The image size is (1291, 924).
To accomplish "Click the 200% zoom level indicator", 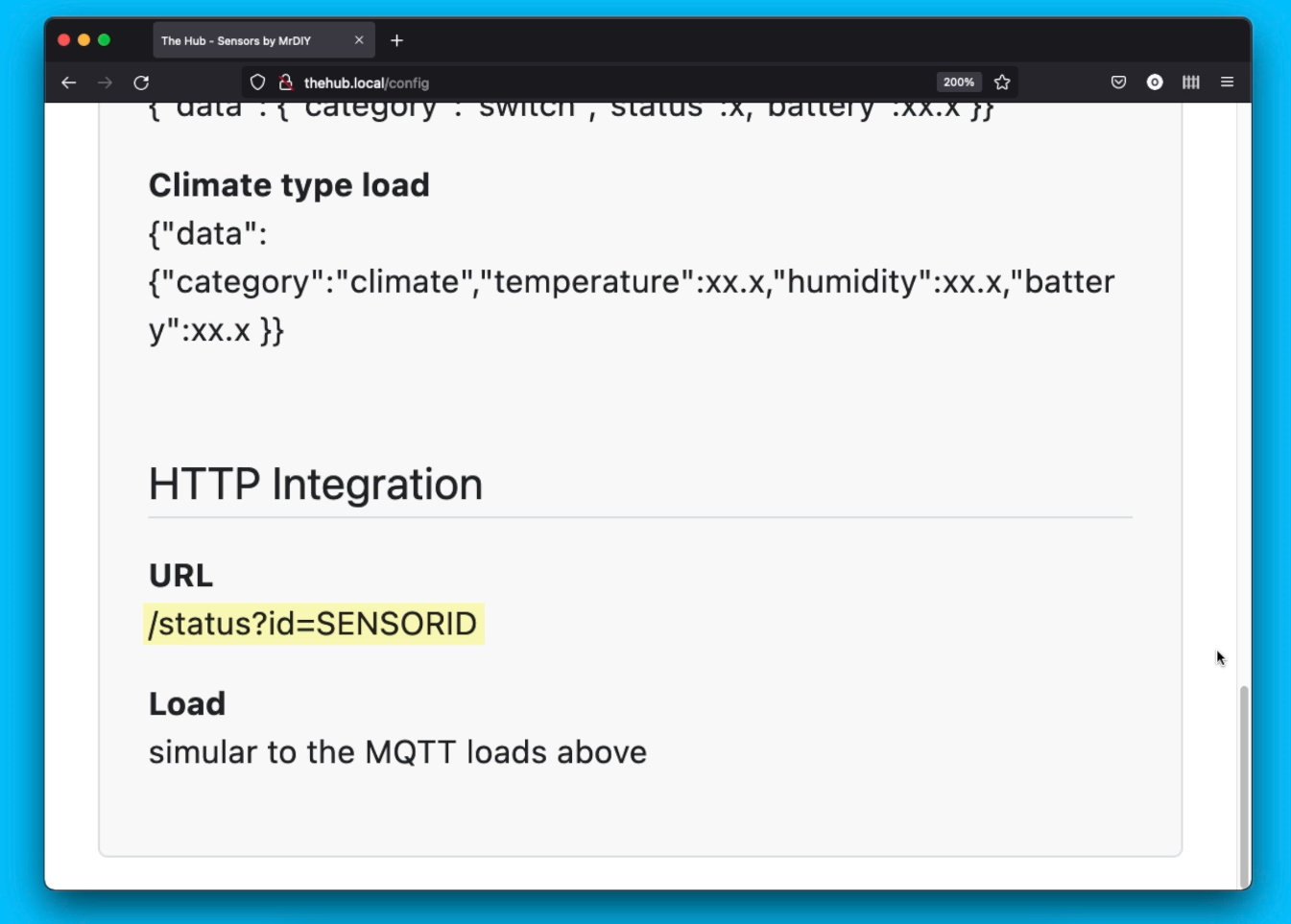I will pos(958,83).
